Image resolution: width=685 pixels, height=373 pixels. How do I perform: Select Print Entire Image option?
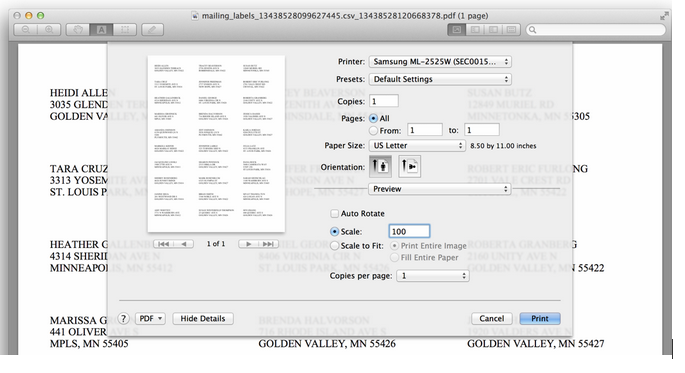tap(394, 246)
